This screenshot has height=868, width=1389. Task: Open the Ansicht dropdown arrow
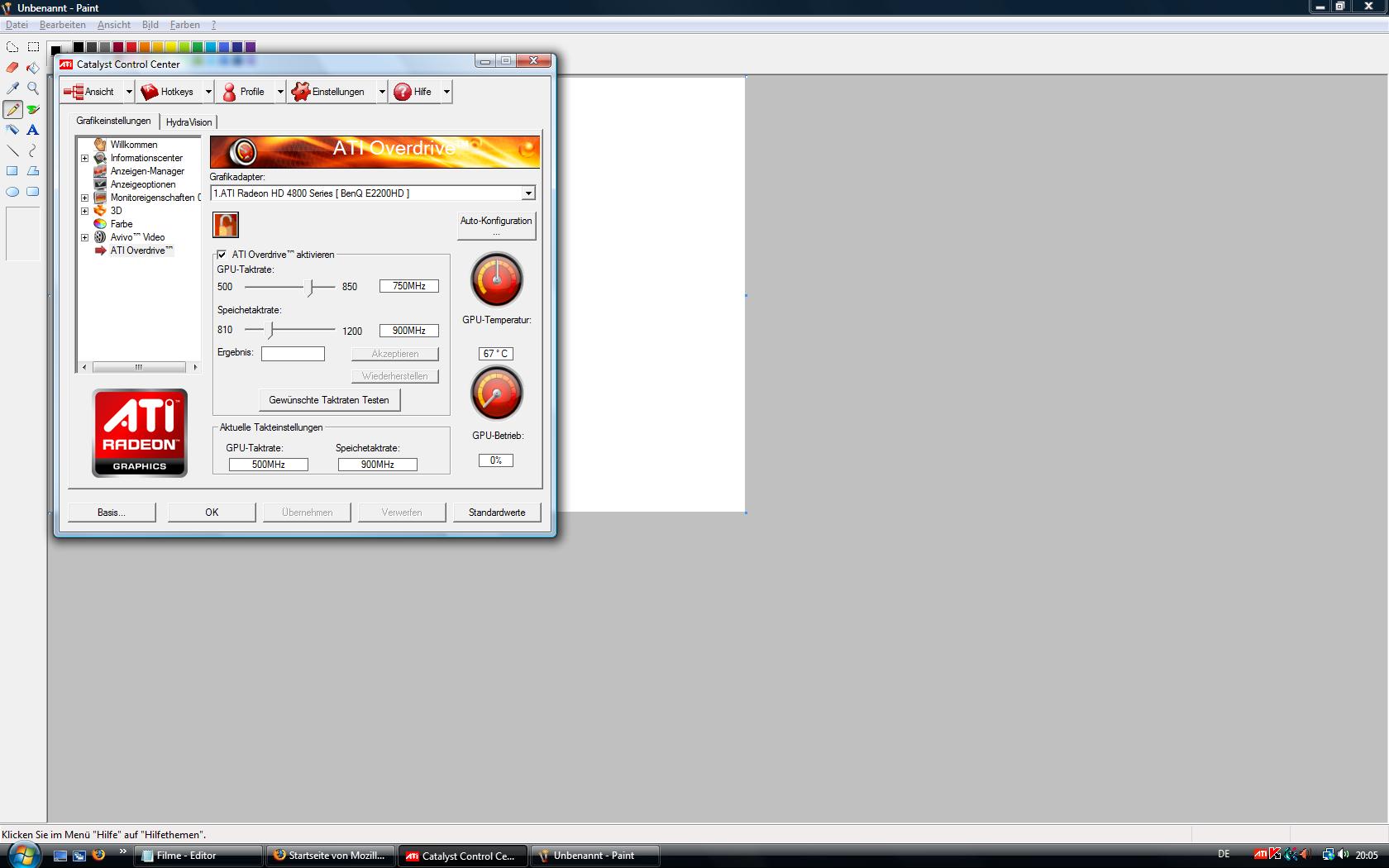coord(129,92)
